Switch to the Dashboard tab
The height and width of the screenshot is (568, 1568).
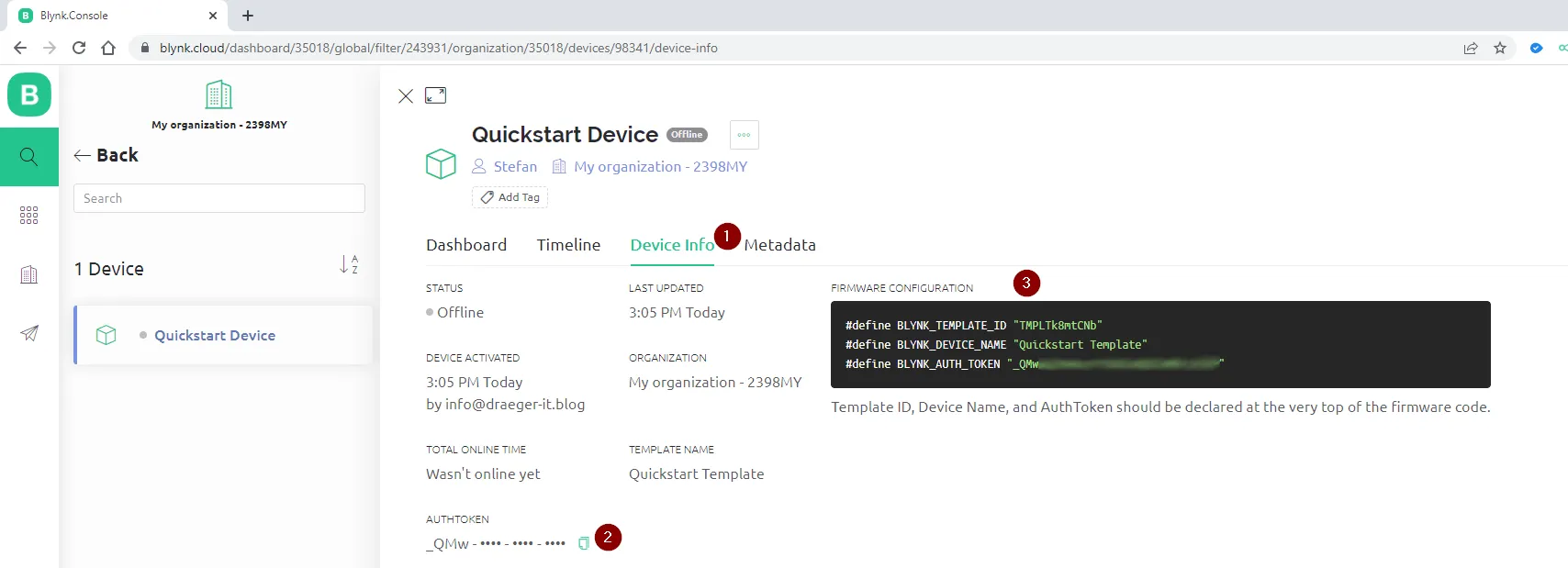tap(466, 245)
